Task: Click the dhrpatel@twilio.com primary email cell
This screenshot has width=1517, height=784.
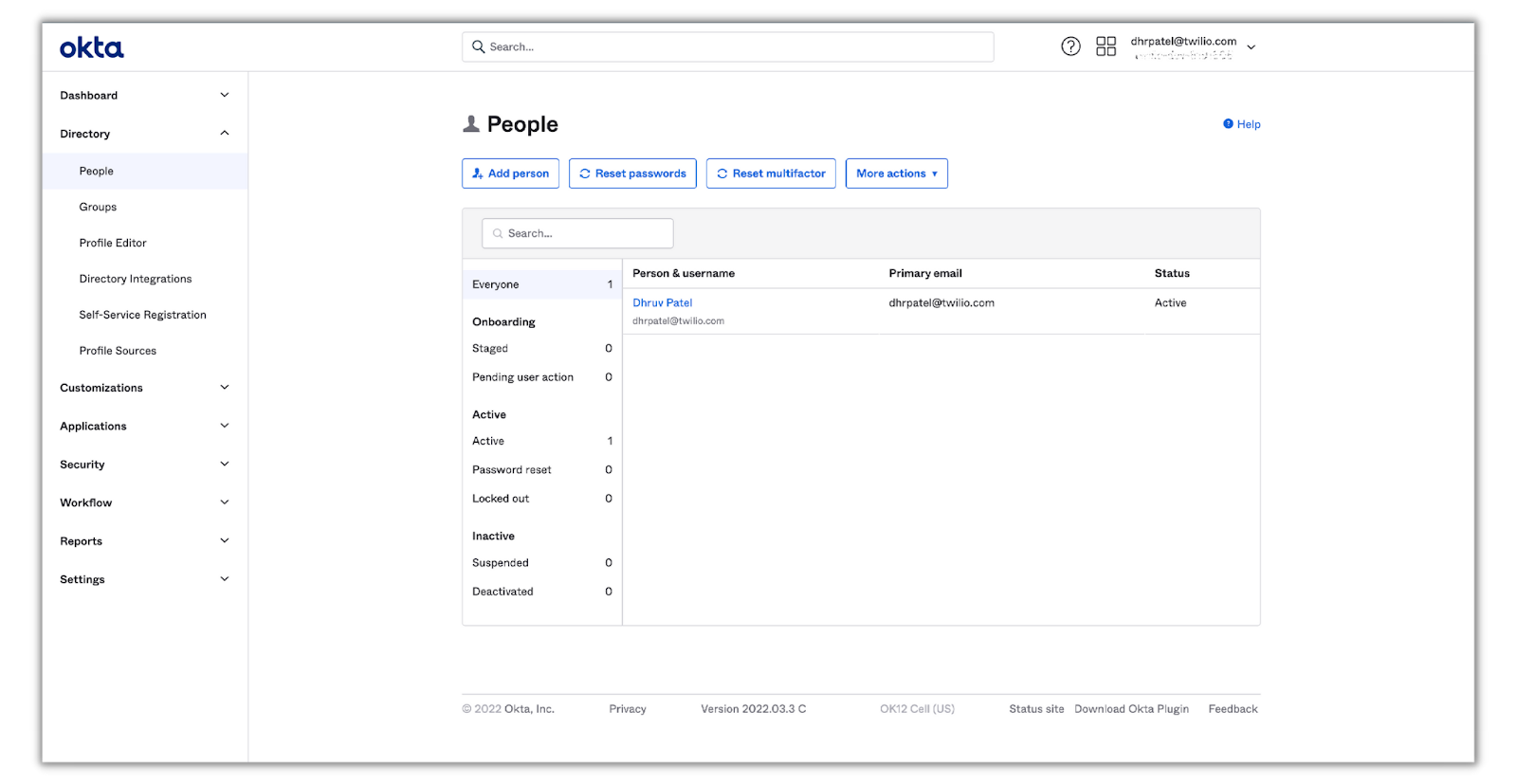Action: 941,303
